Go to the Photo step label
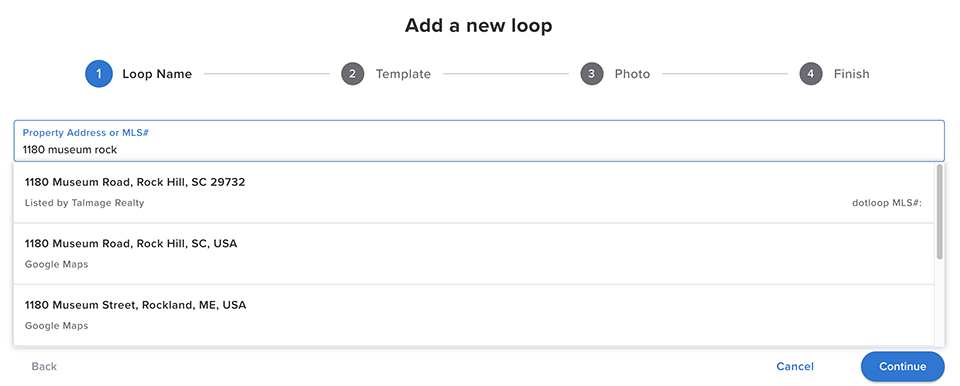Screen dimensions: 960x386 (632, 74)
